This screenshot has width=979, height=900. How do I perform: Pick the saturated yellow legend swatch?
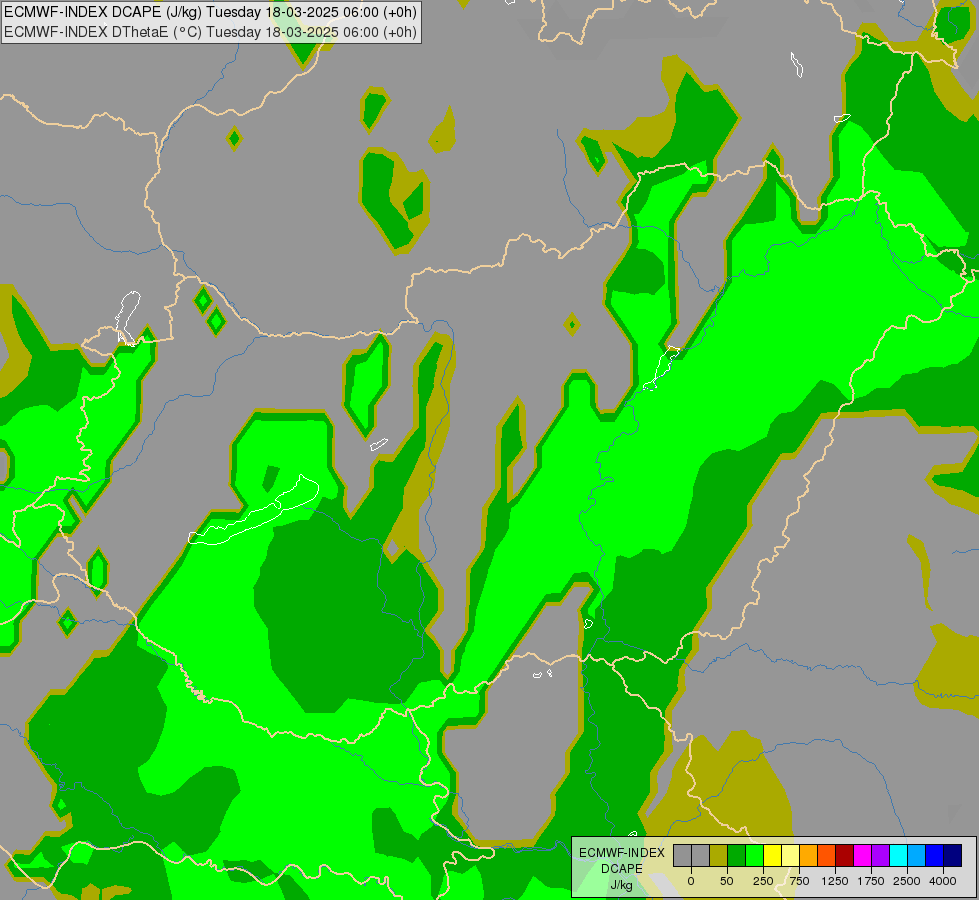click(x=772, y=856)
